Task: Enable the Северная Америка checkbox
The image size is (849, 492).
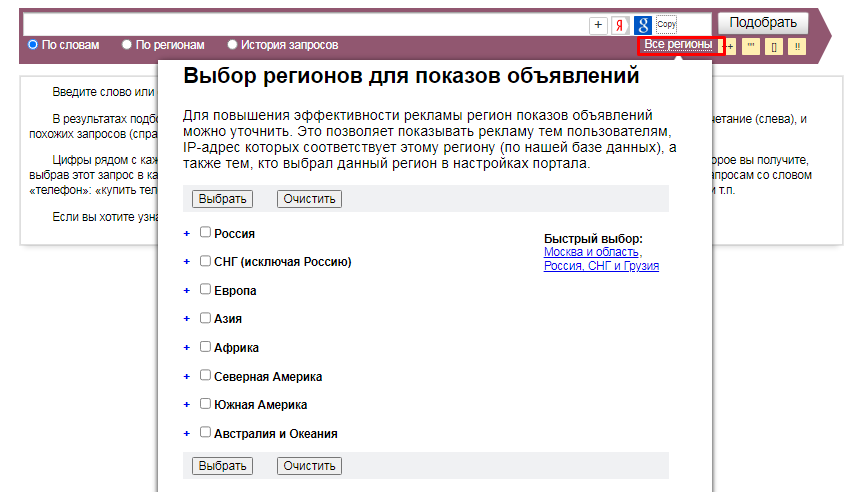Action: pos(205,376)
